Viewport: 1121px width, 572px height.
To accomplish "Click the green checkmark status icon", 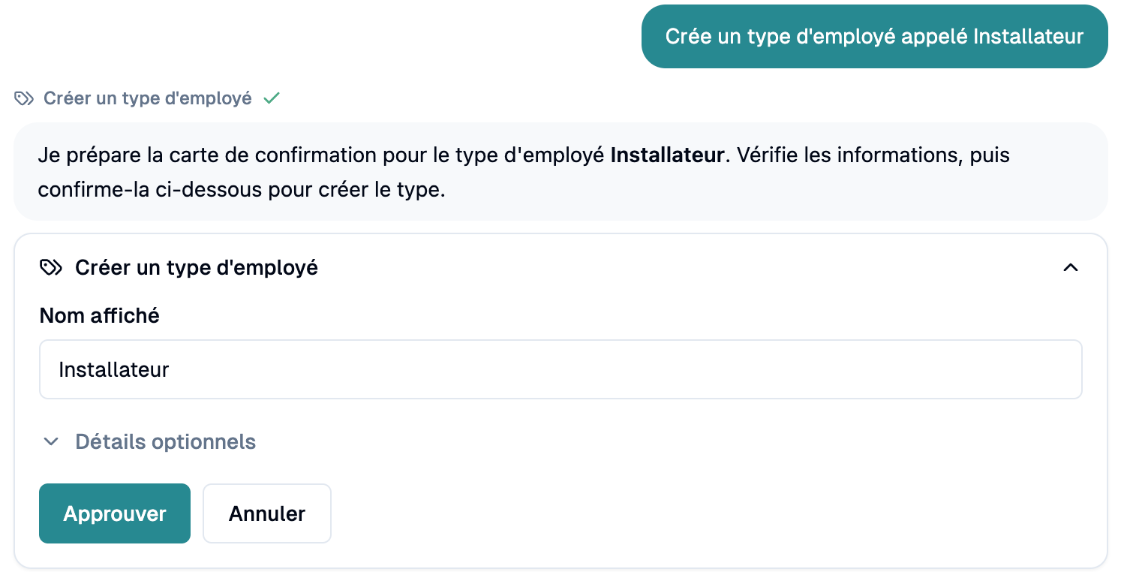I will coord(271,98).
